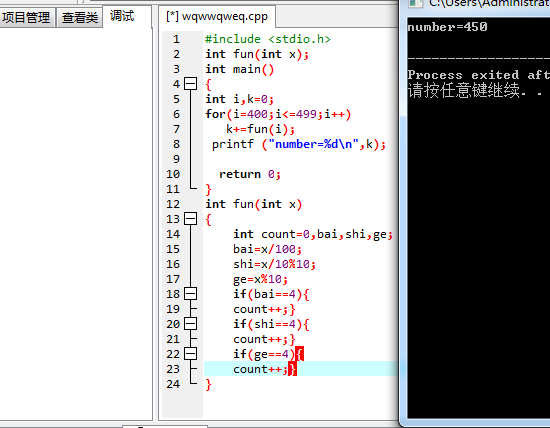Click the k+=fun(i); statement

tap(261, 129)
